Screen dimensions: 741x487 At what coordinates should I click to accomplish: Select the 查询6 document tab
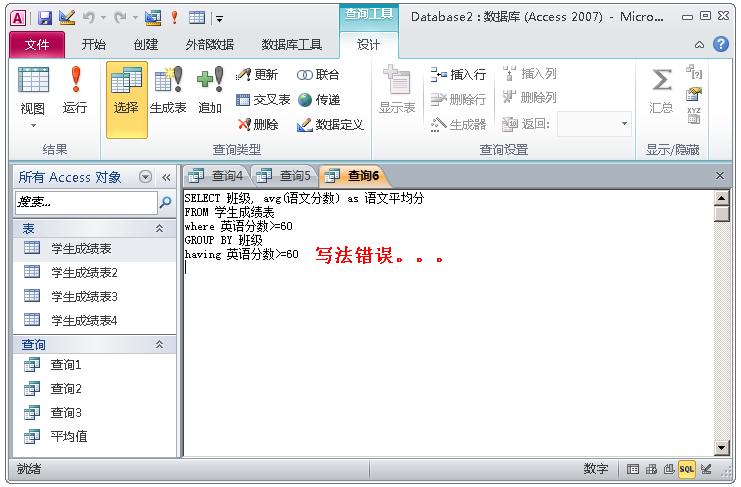(353, 176)
